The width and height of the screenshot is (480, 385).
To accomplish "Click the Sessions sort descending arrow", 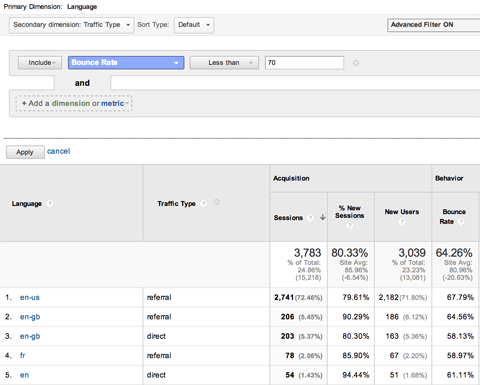I will point(322,217).
